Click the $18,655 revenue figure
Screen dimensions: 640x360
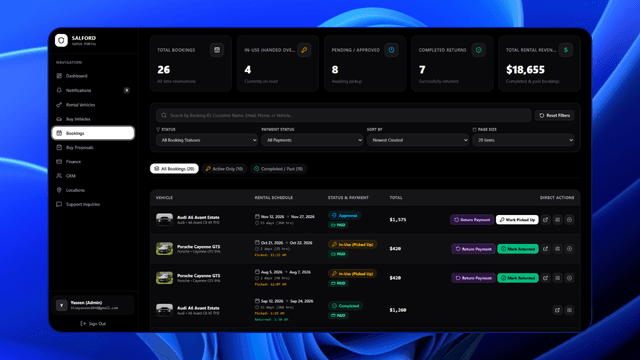(525, 70)
